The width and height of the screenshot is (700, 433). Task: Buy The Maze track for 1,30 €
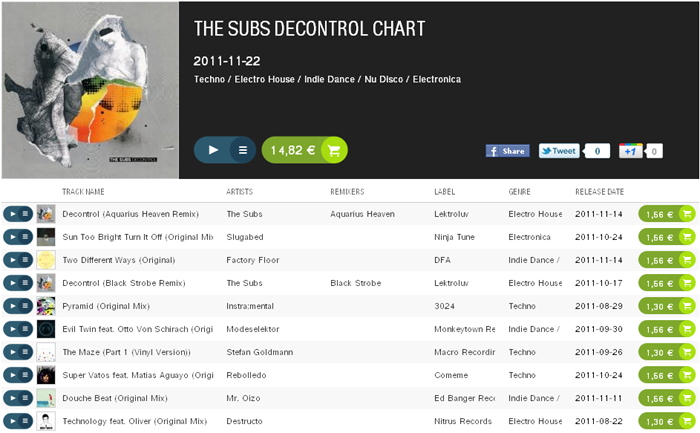click(667, 352)
